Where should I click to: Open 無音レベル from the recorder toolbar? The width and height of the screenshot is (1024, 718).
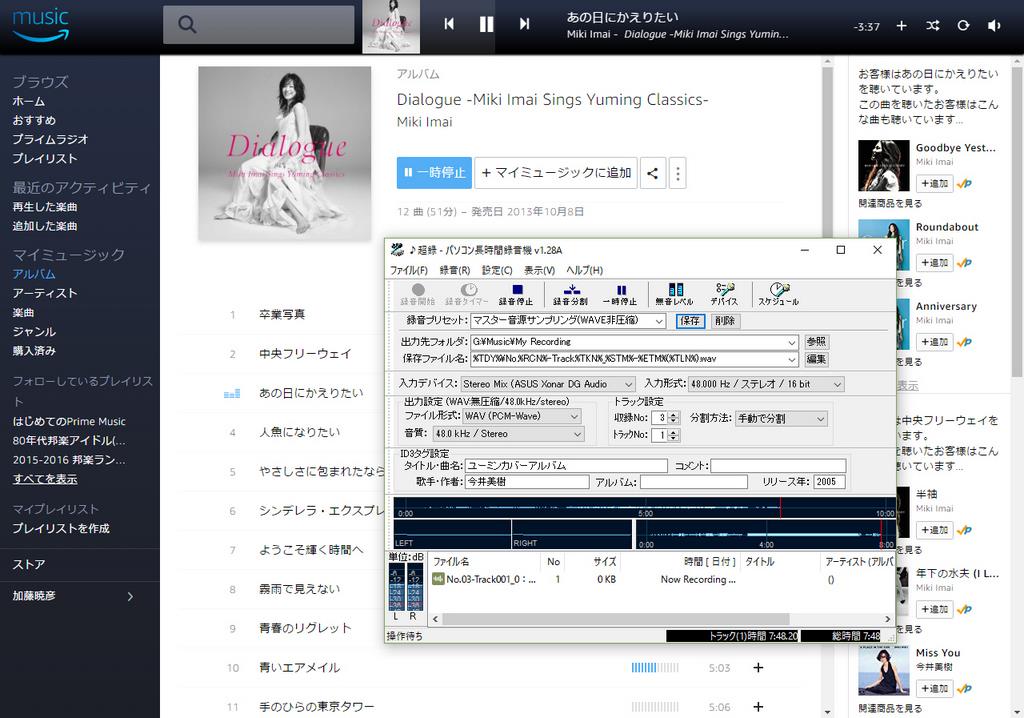pyautogui.click(x=675, y=295)
